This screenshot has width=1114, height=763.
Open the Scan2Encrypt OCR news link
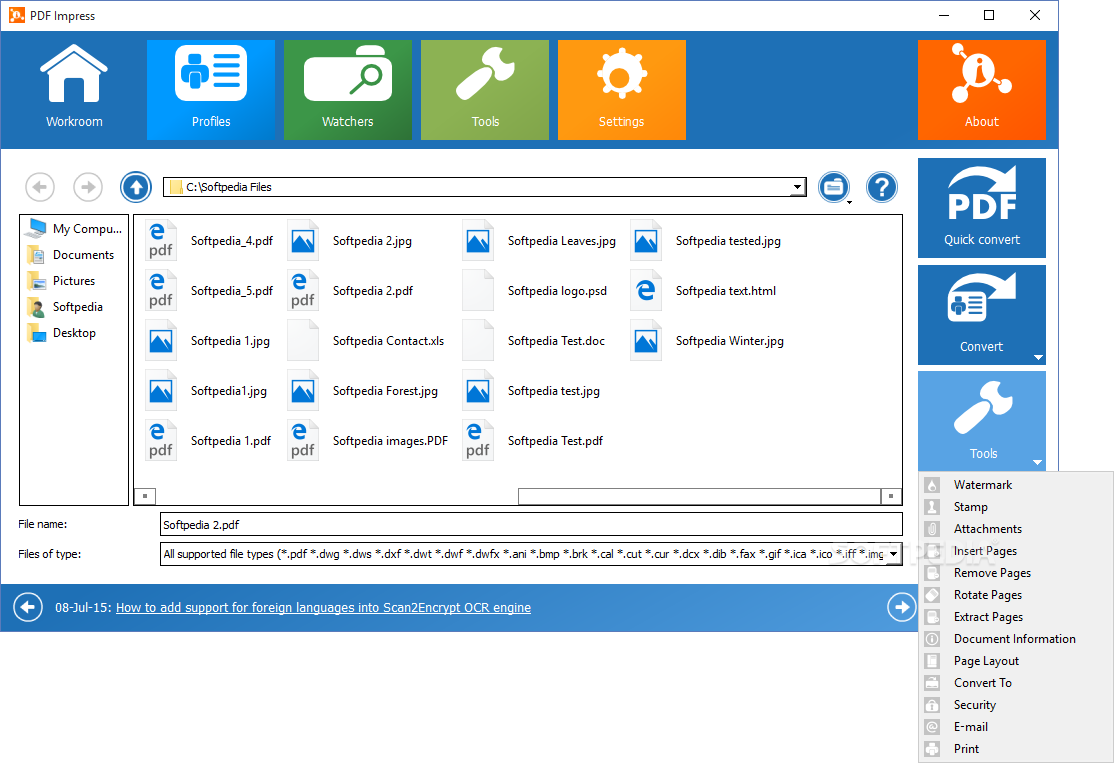[x=323, y=607]
